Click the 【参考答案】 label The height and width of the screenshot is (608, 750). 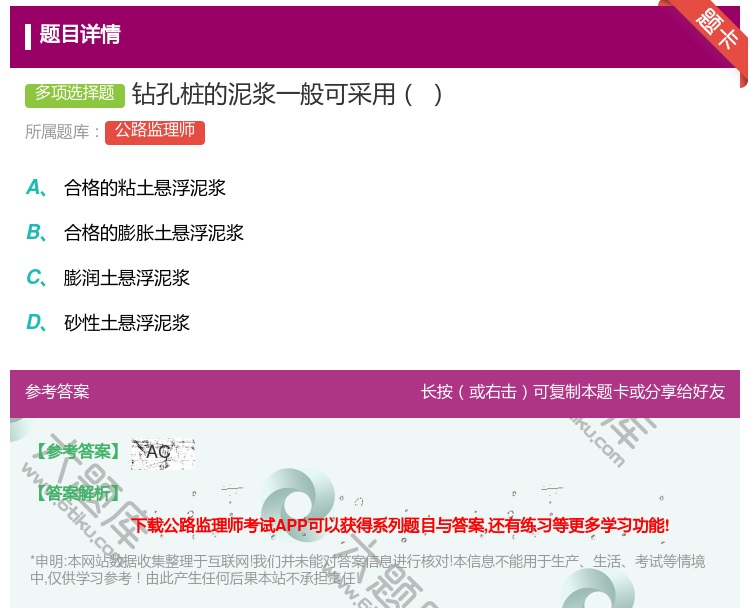[77, 452]
